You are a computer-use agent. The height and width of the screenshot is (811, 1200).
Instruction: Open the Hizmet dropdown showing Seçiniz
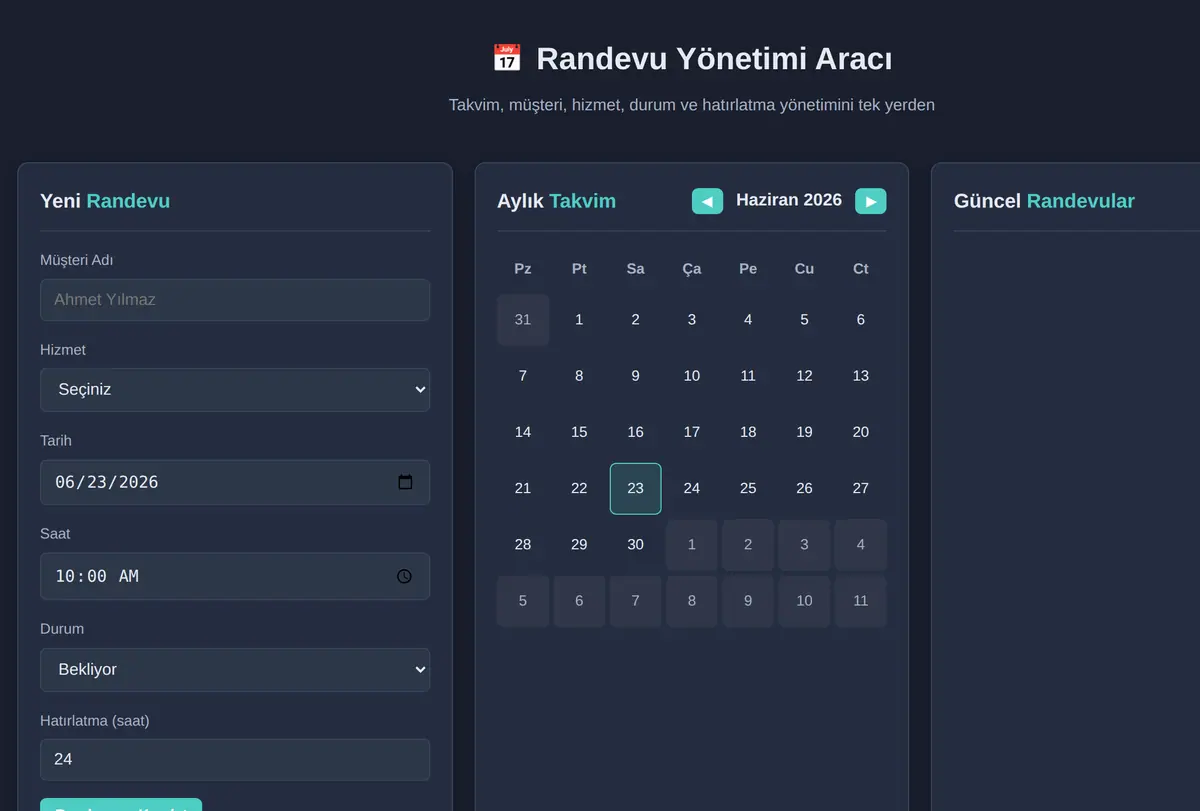click(x=235, y=390)
